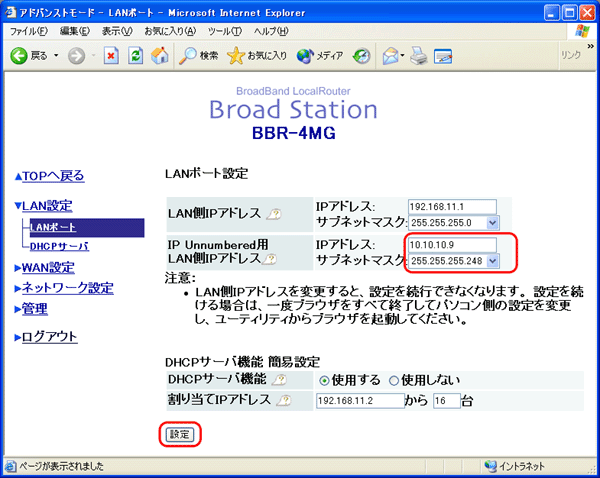Open the help icon next to DHCPサーバ機能
The image size is (600, 478).
[x=279, y=380]
